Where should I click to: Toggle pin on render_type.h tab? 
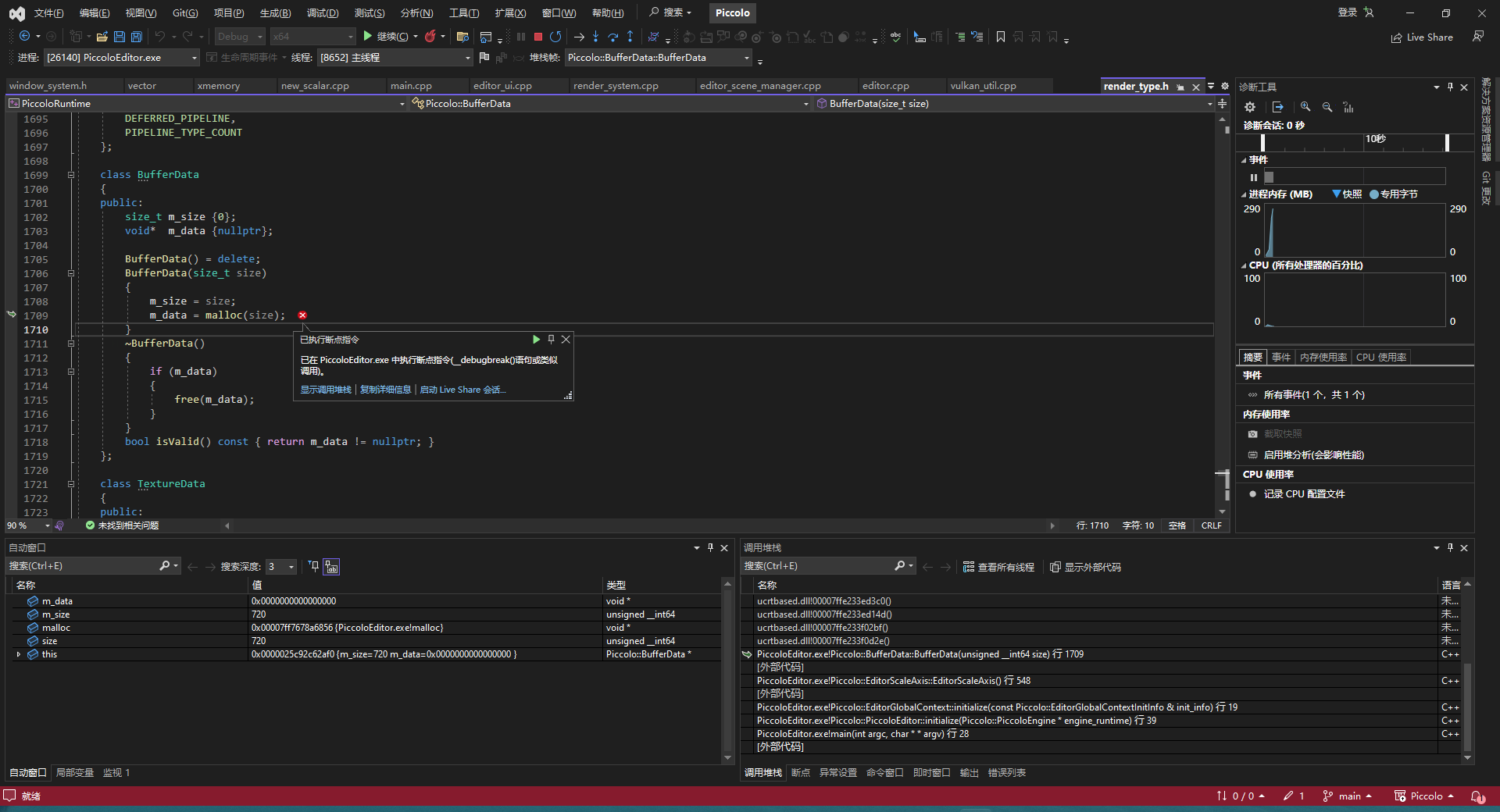tap(1180, 87)
